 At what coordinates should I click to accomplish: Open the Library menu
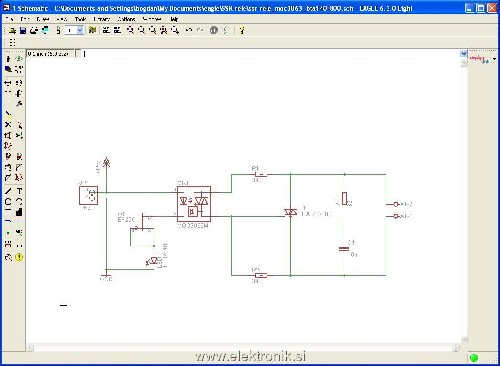(x=102, y=19)
